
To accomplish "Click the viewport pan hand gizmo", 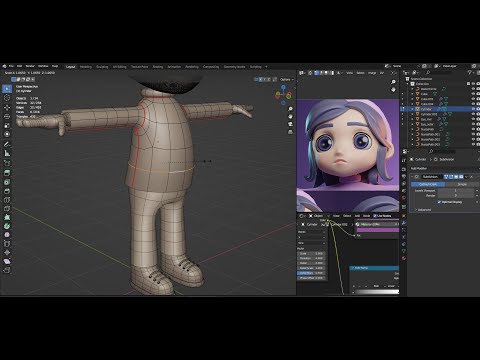I will tap(290, 117).
